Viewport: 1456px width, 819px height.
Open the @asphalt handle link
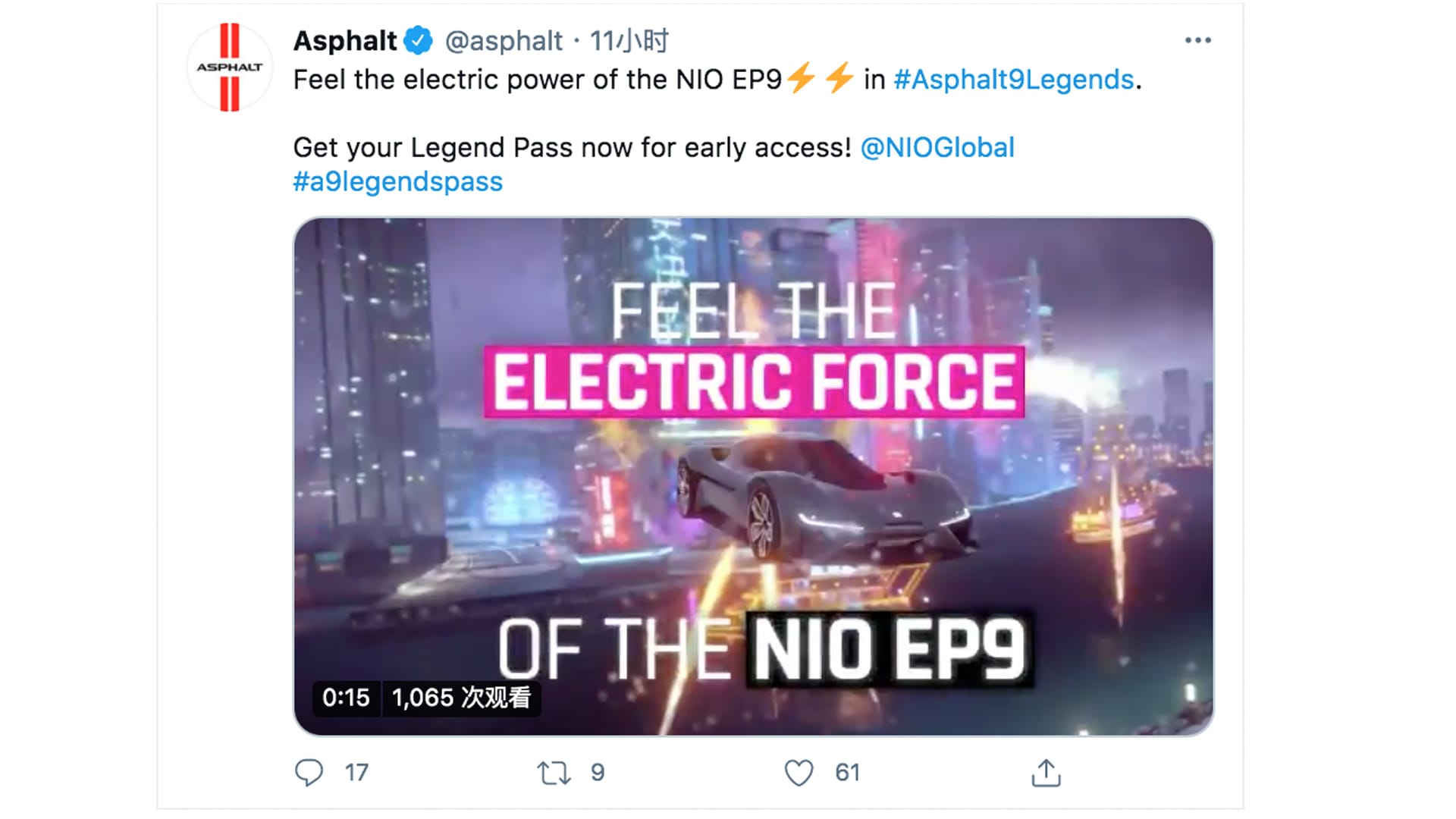(x=504, y=41)
